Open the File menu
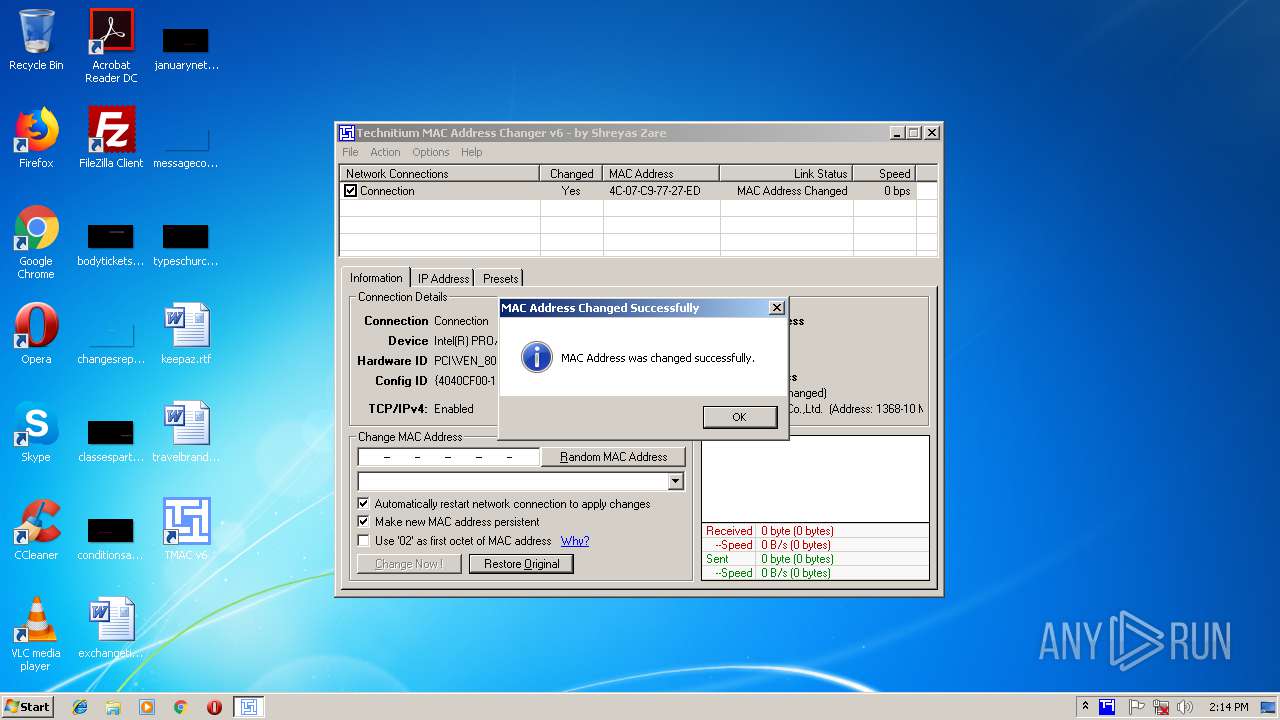1280x720 pixels. pyautogui.click(x=350, y=152)
